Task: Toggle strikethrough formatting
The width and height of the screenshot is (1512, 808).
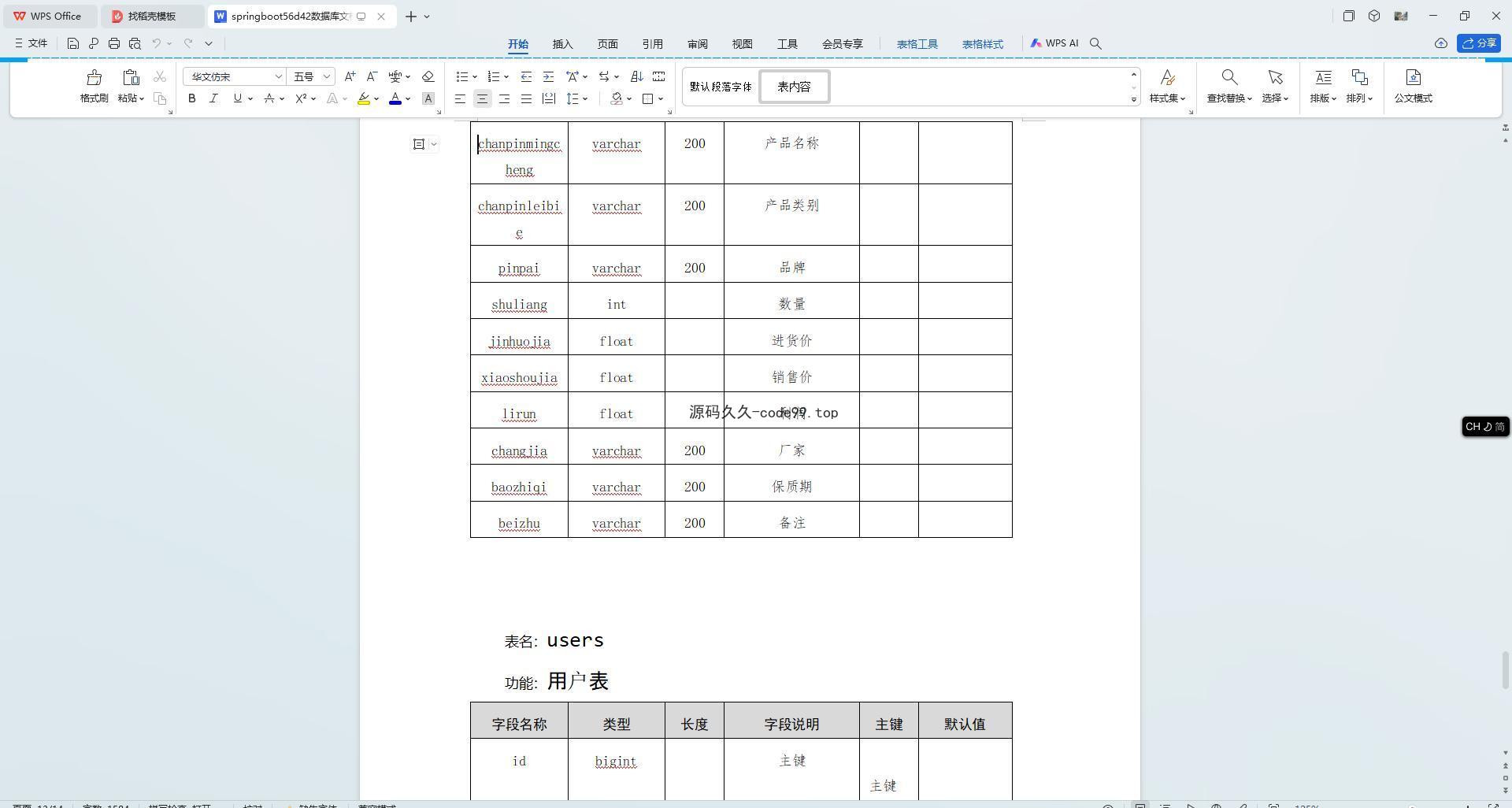Action: pos(269,98)
